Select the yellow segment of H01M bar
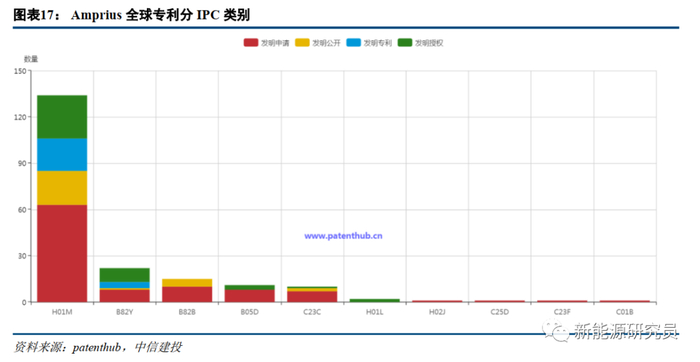 (x=62, y=188)
